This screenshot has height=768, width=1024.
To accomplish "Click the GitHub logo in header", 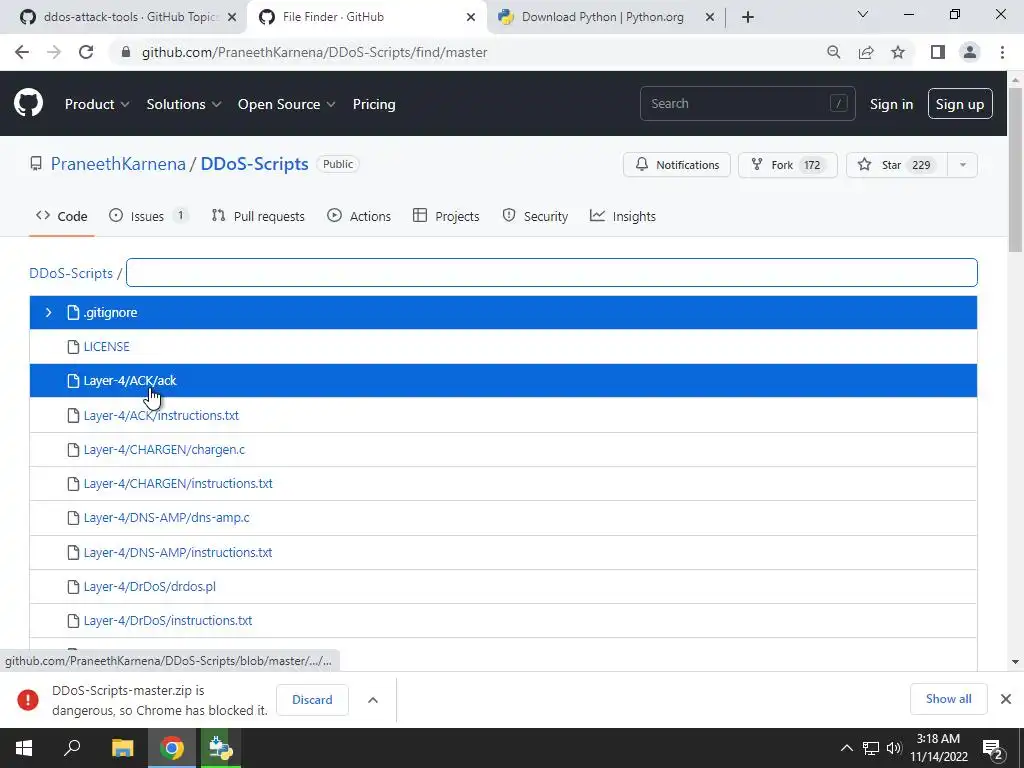I will pos(29,103).
